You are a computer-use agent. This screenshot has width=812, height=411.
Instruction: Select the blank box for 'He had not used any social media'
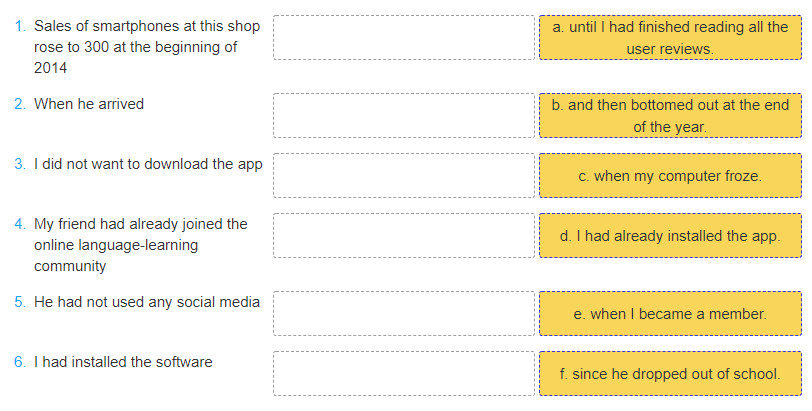(404, 314)
